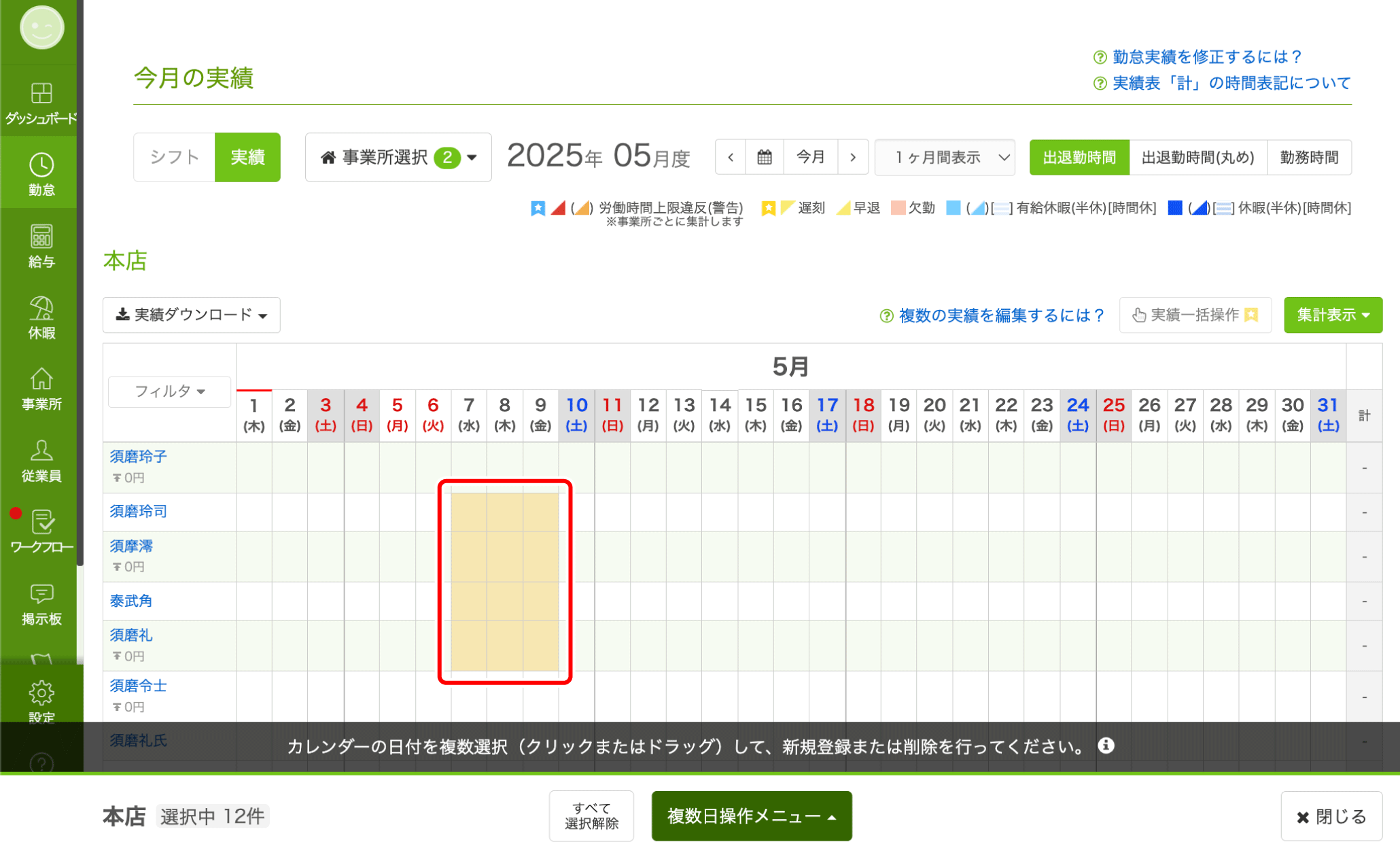
Task: Select May 15 cell for 須磨玲子
Action: coord(756,468)
